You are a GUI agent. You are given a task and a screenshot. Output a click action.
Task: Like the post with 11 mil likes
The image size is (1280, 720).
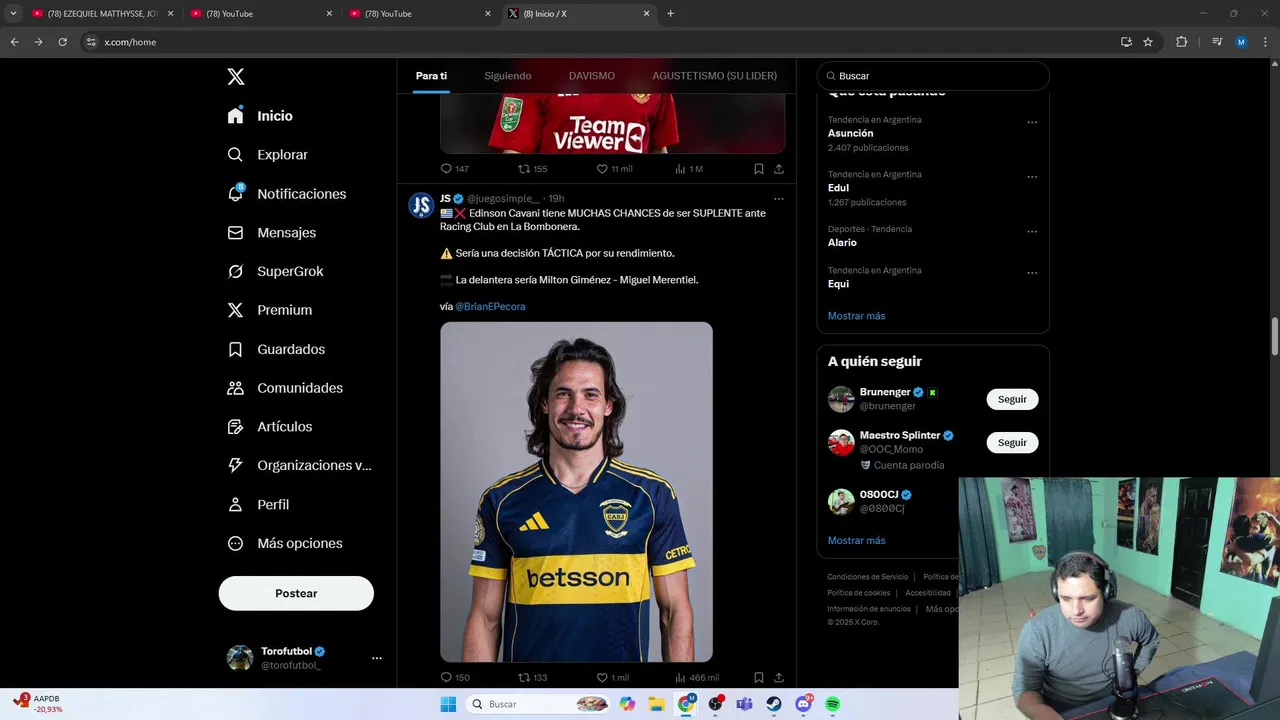tap(614, 169)
